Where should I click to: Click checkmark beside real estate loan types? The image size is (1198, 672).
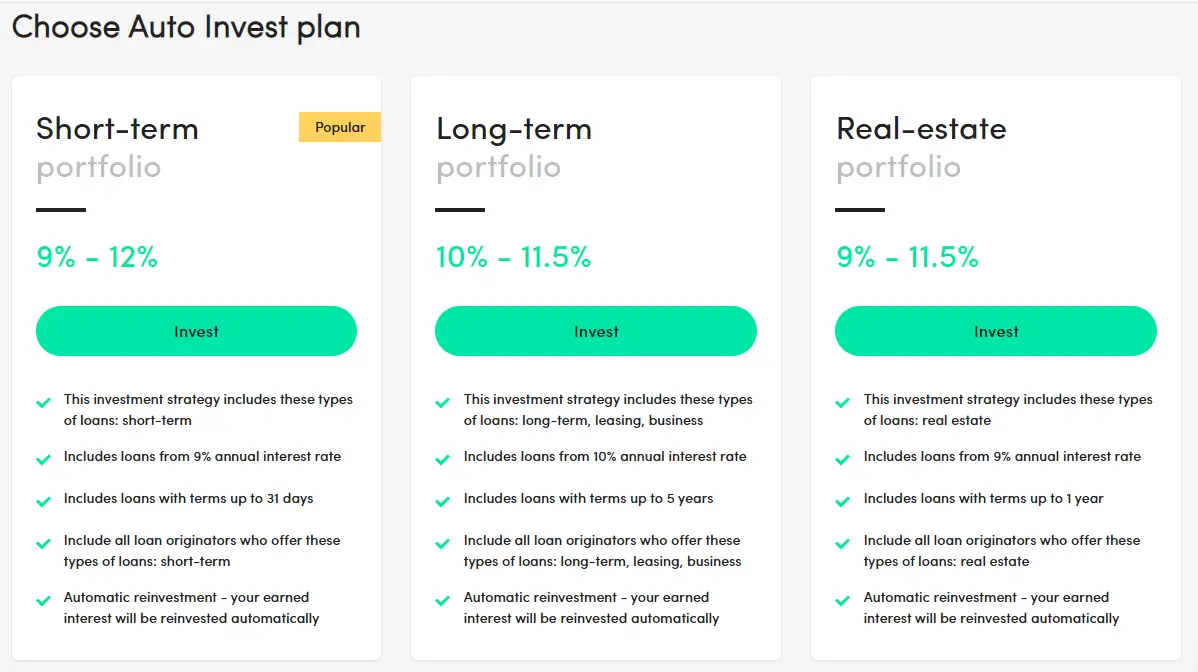point(843,402)
